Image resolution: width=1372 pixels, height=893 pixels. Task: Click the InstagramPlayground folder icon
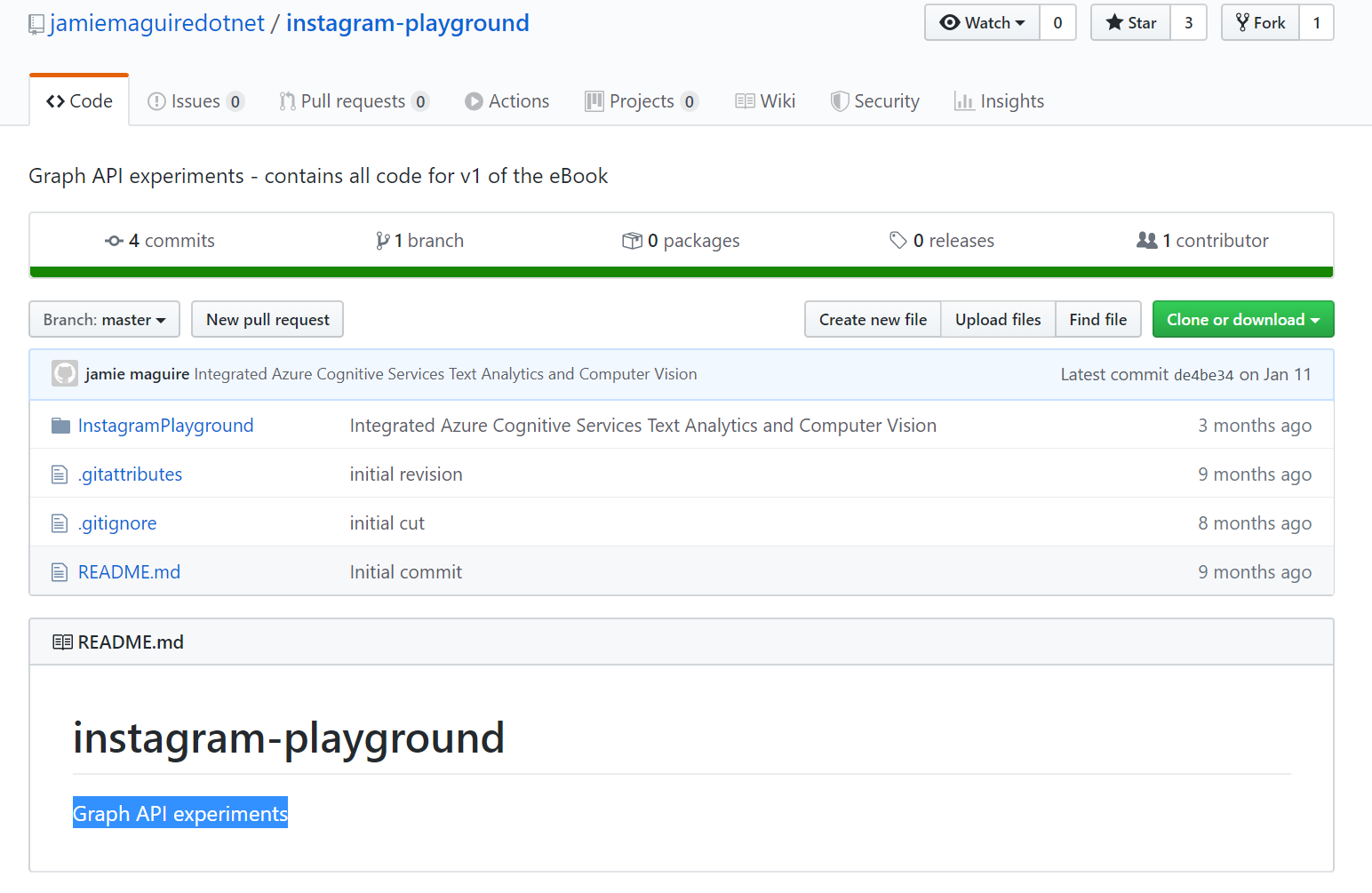pyautogui.click(x=60, y=426)
